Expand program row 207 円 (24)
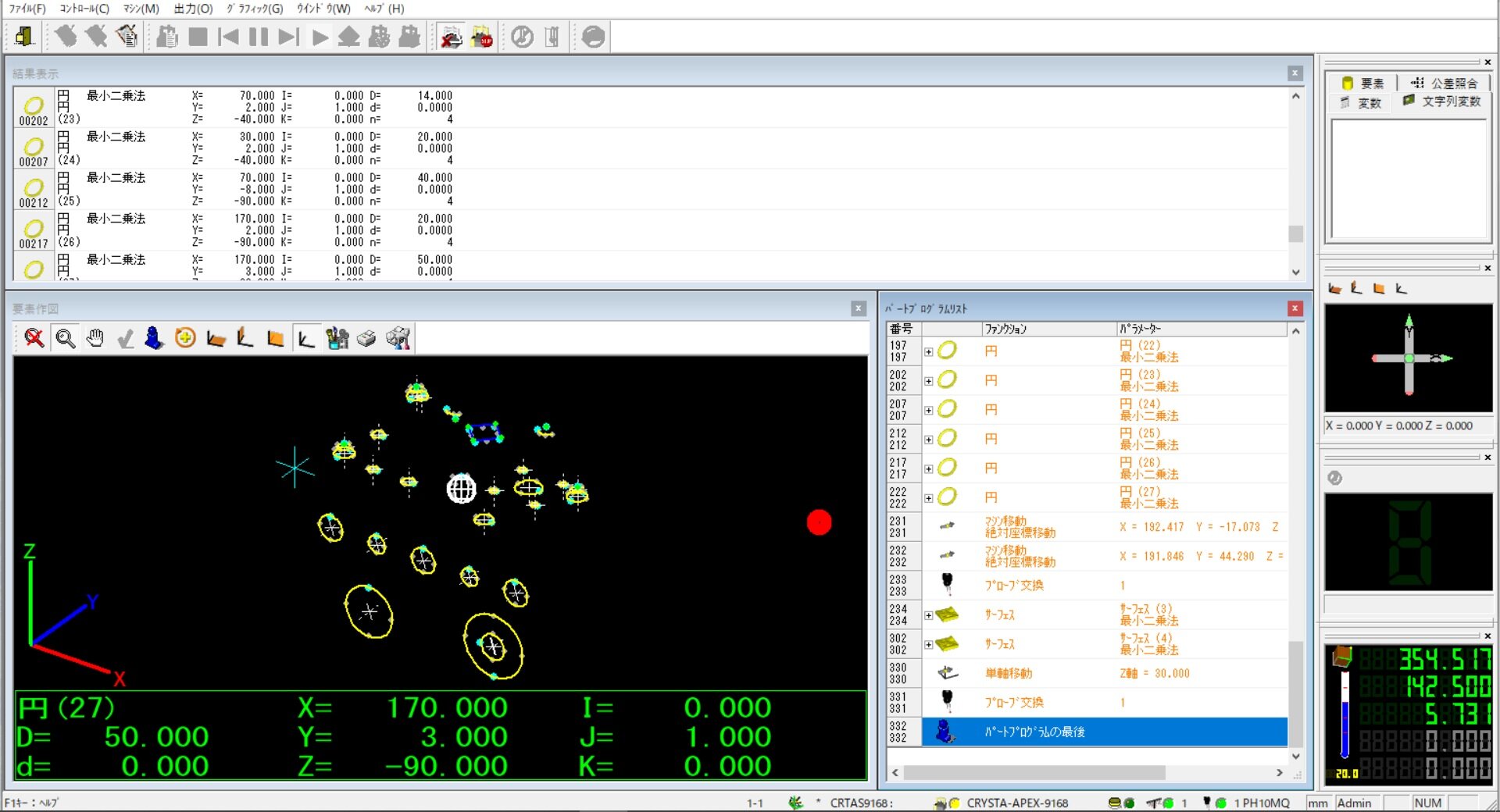The height and width of the screenshot is (812, 1500). 929,411
